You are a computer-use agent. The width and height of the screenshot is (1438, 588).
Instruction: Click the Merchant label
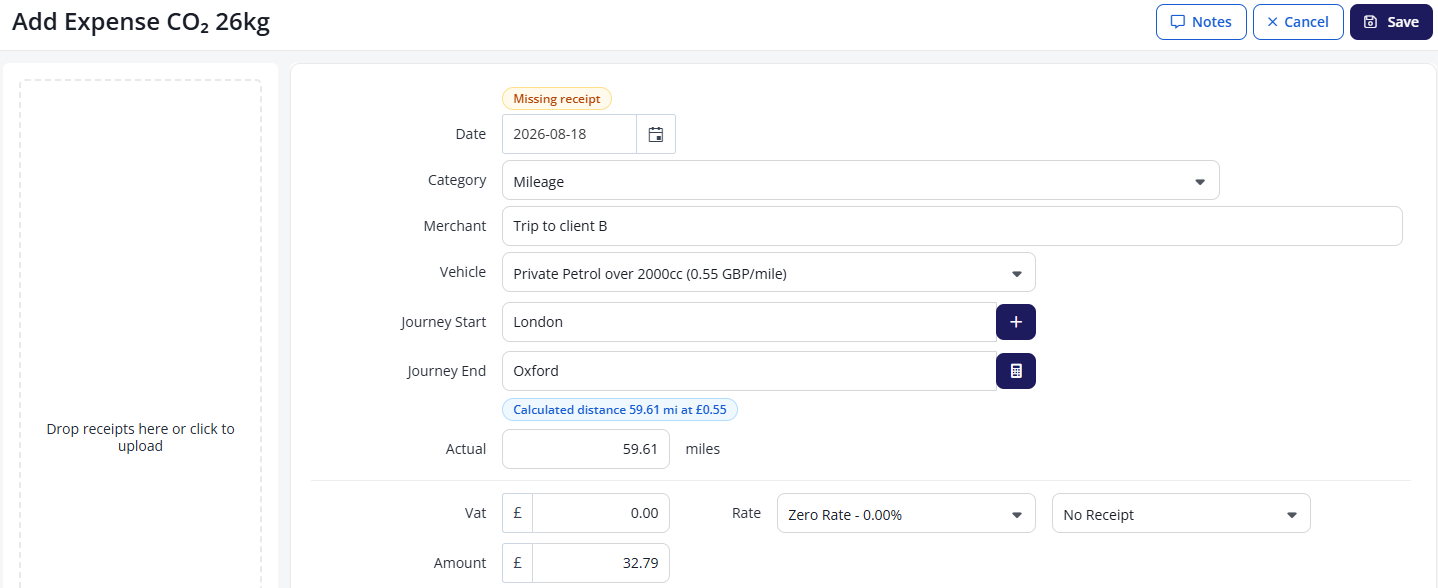(455, 226)
